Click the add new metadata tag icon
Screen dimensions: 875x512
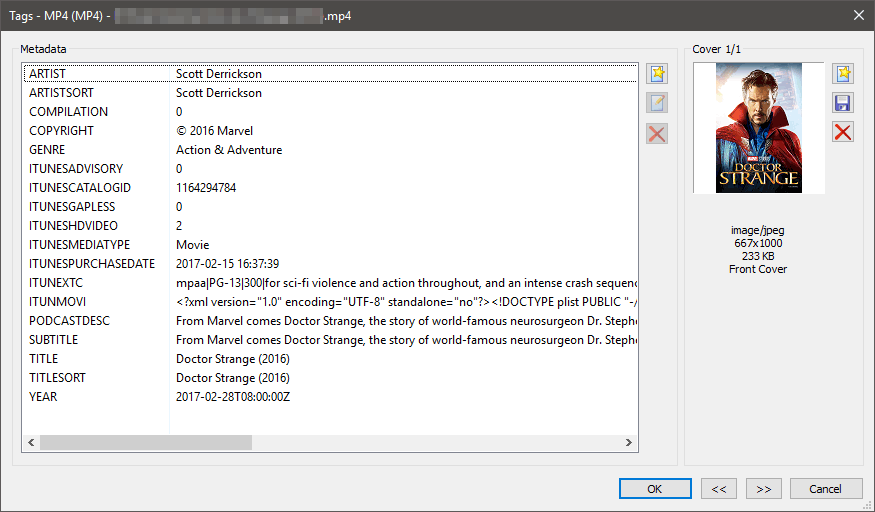tap(657, 74)
